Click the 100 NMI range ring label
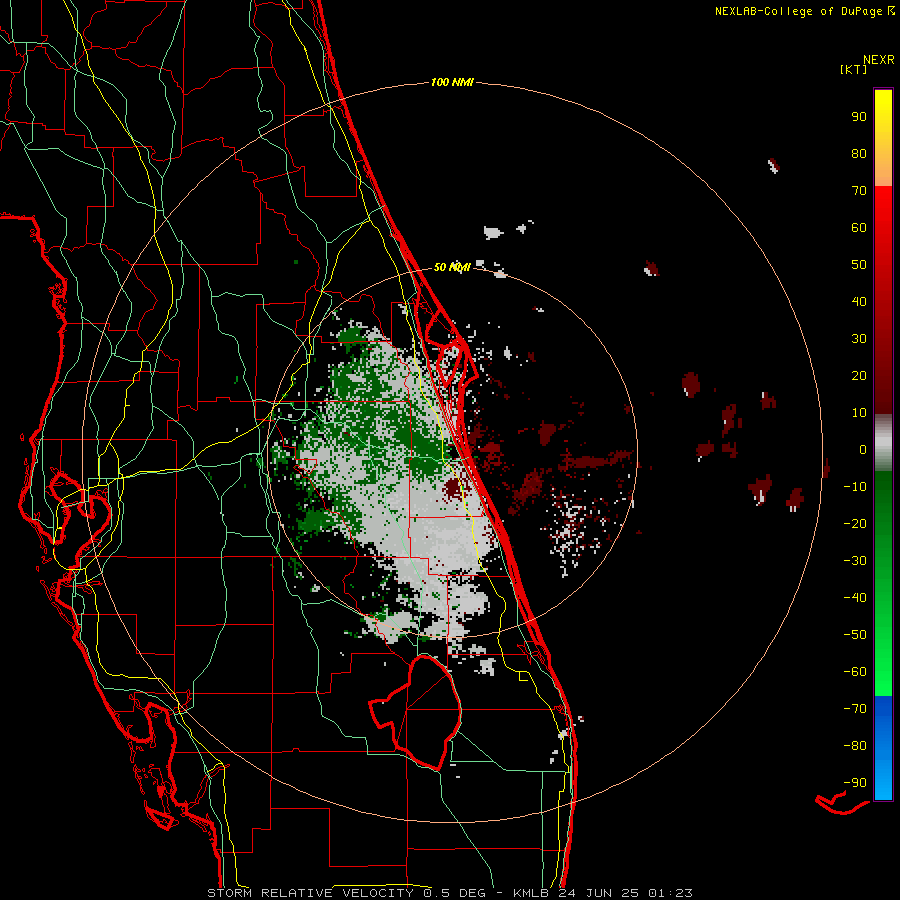The width and height of the screenshot is (900, 900). pyautogui.click(x=452, y=82)
